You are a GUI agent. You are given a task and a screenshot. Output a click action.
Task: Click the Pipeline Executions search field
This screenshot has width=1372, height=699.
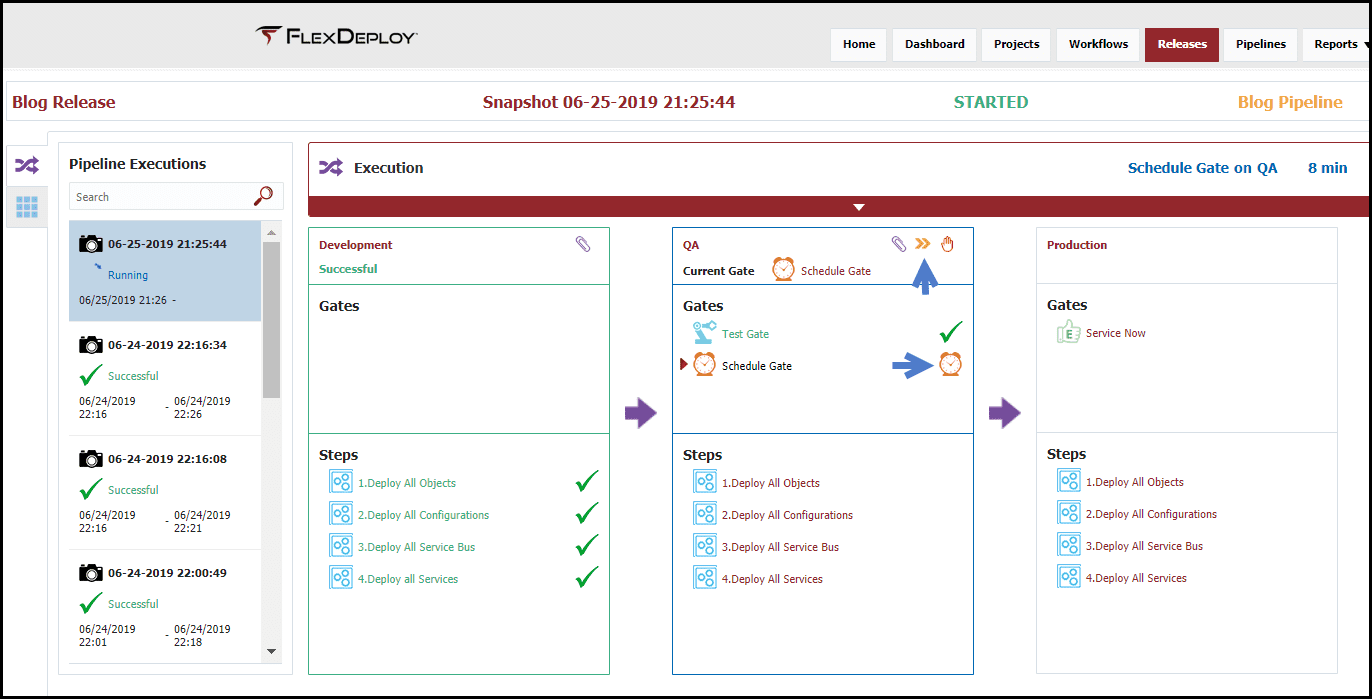pyautogui.click(x=160, y=196)
